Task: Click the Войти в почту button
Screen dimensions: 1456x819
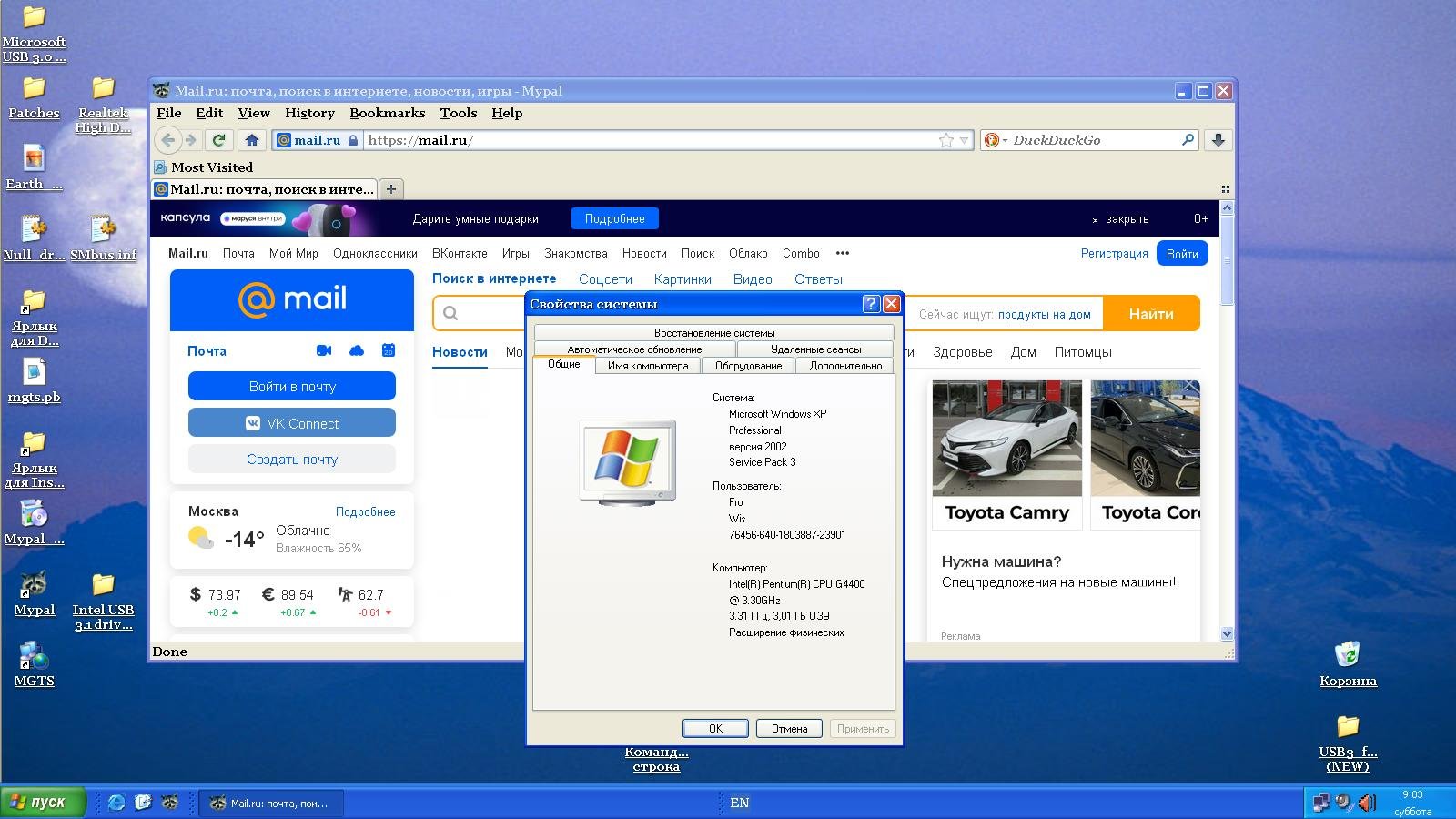Action: [x=292, y=387]
